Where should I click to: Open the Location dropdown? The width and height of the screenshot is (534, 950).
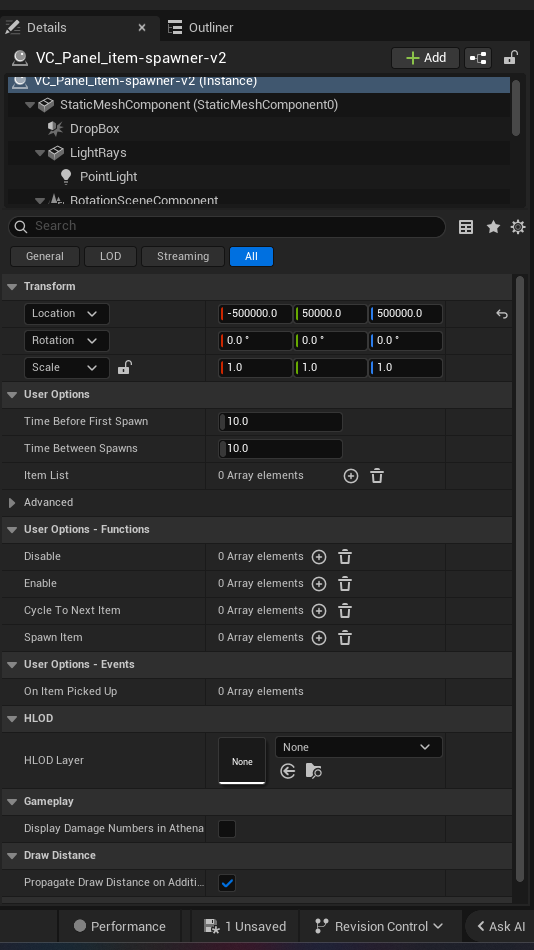pos(67,314)
